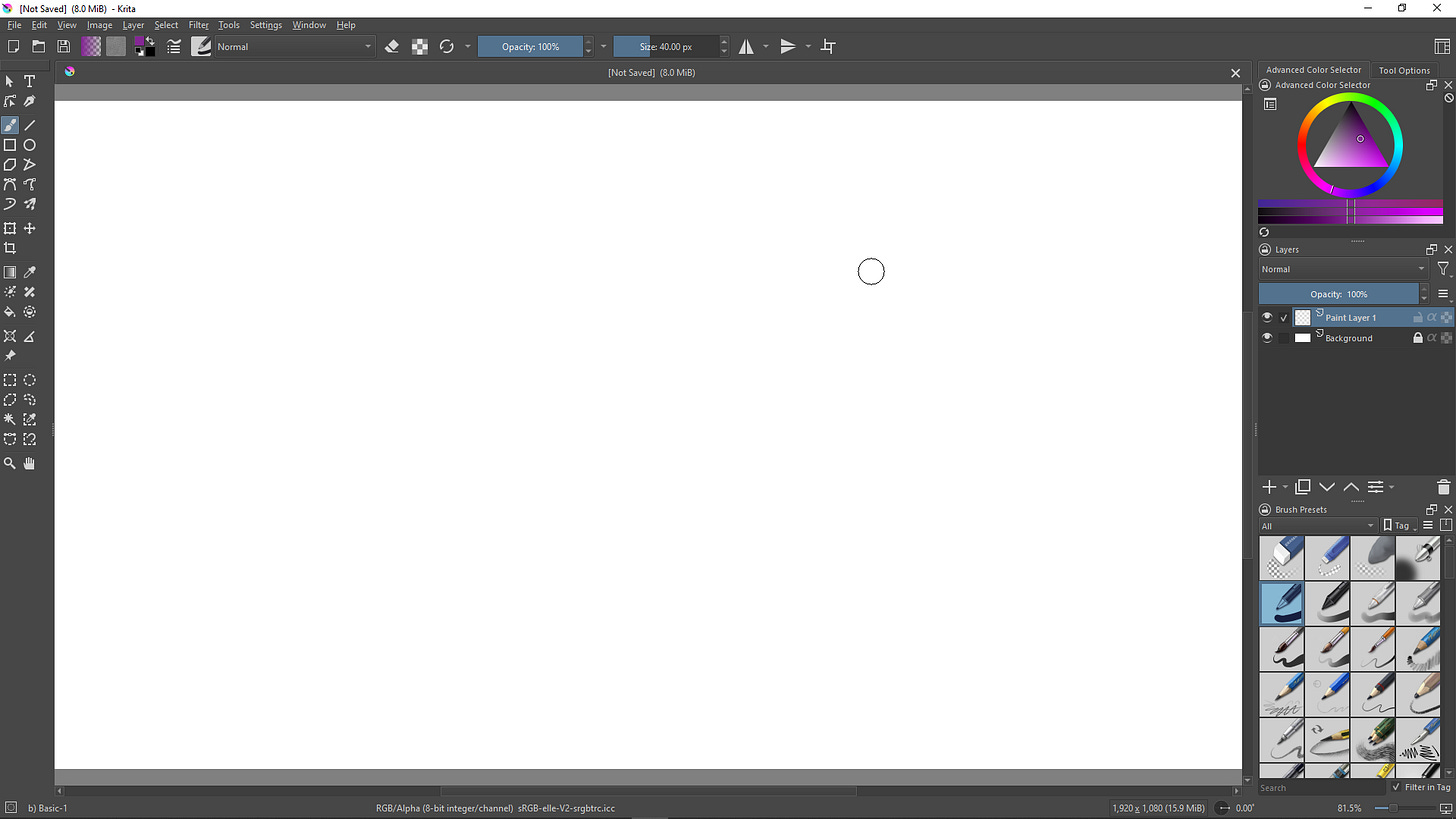Open the brush preset chooser in toolbar
Image resolution: width=1456 pixels, height=819 pixels.
(x=201, y=46)
